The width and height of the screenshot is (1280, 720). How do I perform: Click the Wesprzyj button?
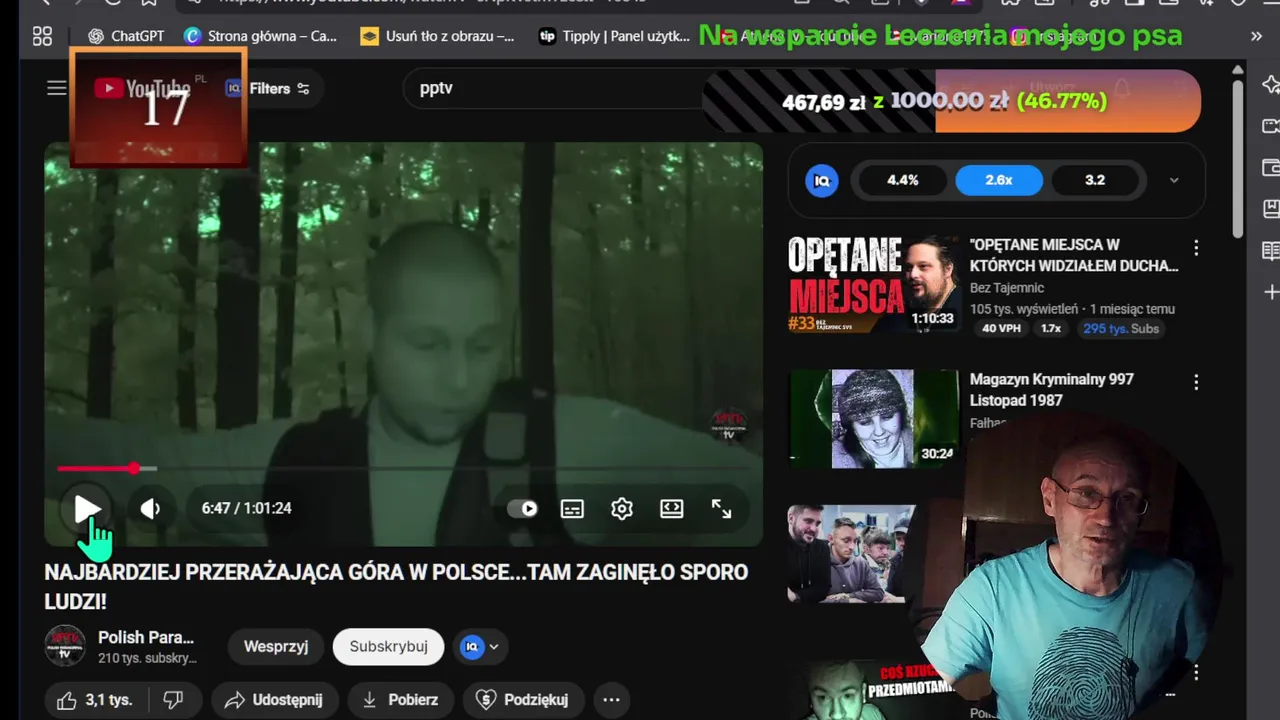coord(276,646)
